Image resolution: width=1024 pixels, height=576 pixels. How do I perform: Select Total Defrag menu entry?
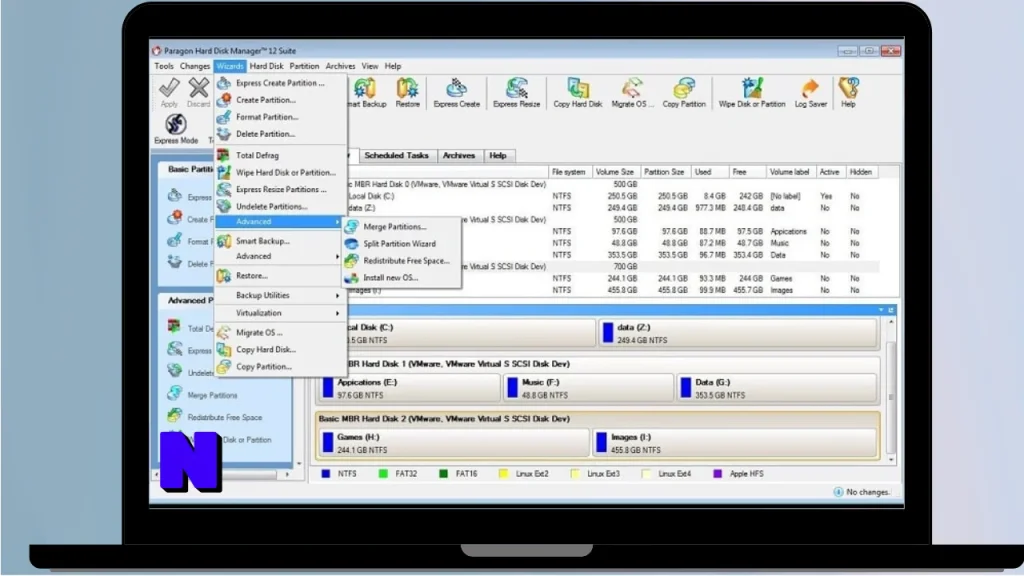[281, 155]
